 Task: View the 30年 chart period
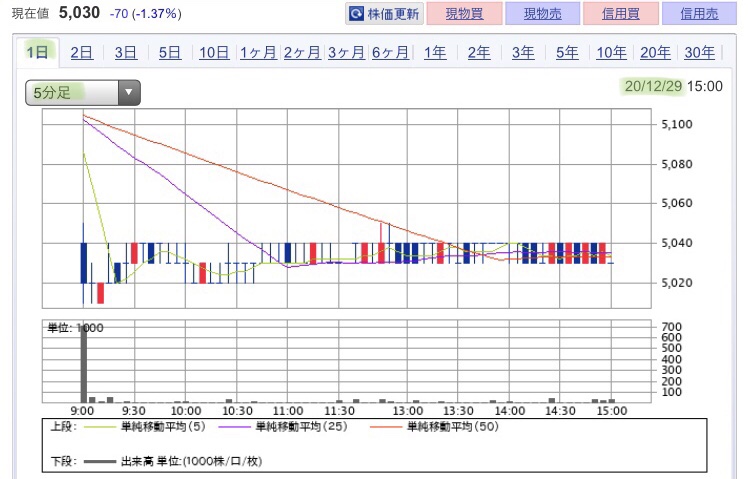699,52
